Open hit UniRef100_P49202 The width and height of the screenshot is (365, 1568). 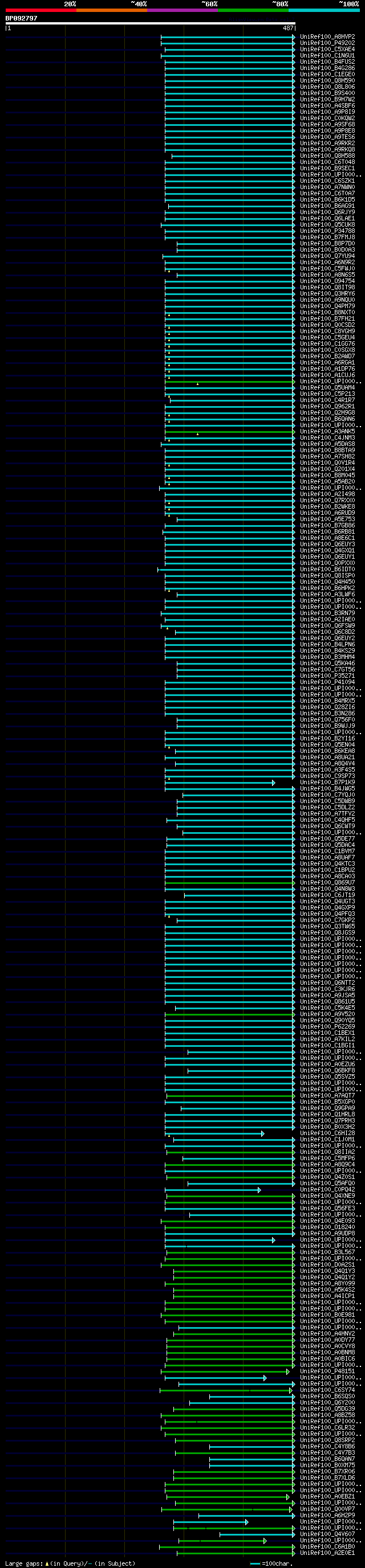tap(327, 43)
